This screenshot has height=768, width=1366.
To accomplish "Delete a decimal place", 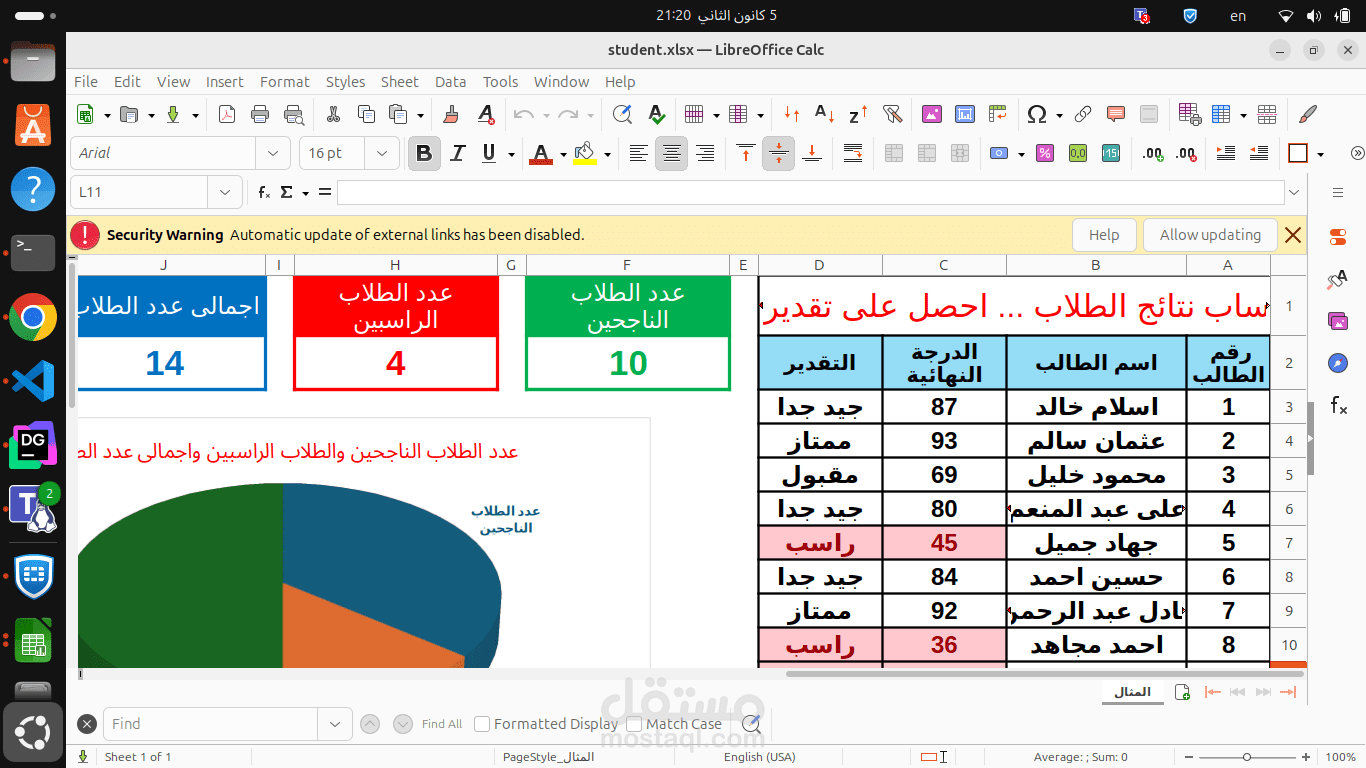I will 1187,153.
